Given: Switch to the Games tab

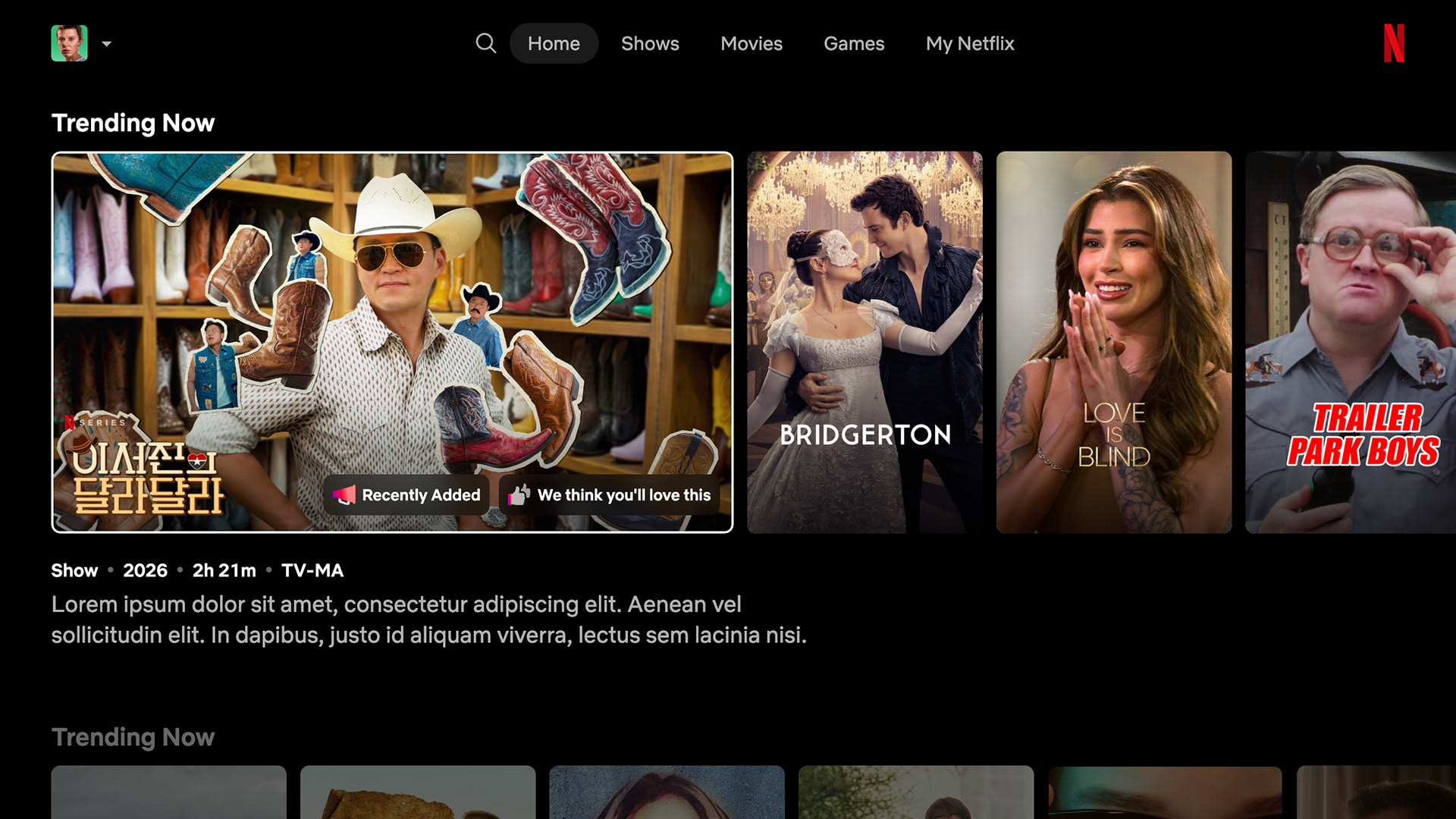Looking at the screenshot, I should point(854,43).
